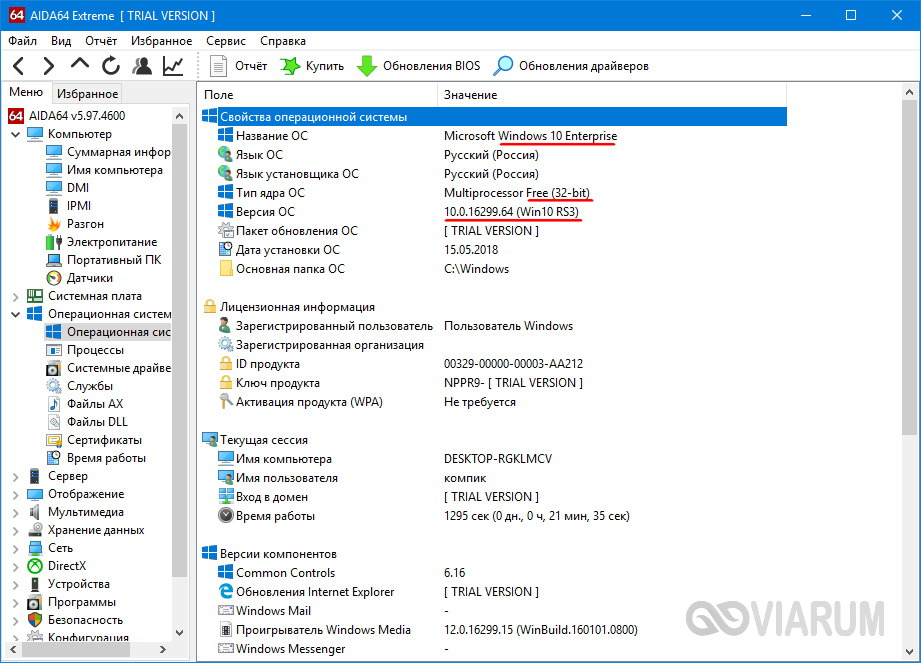This screenshot has height=663, width=921.
Task: Expand the Устройства tree node
Action: [x=16, y=585]
